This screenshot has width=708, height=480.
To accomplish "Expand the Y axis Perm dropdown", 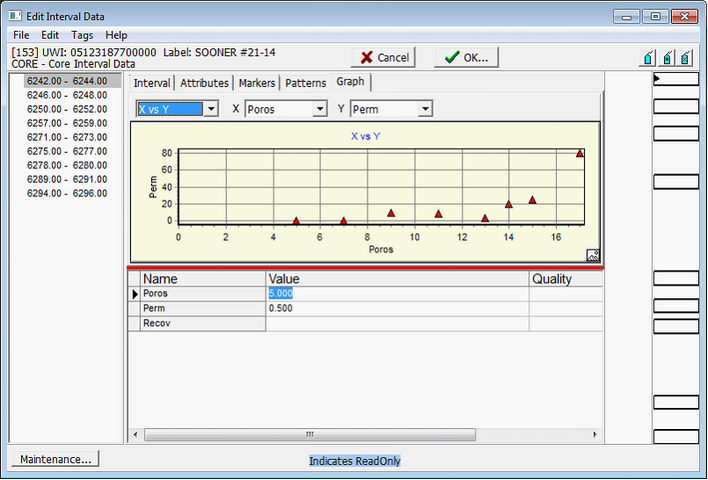I will [425, 108].
